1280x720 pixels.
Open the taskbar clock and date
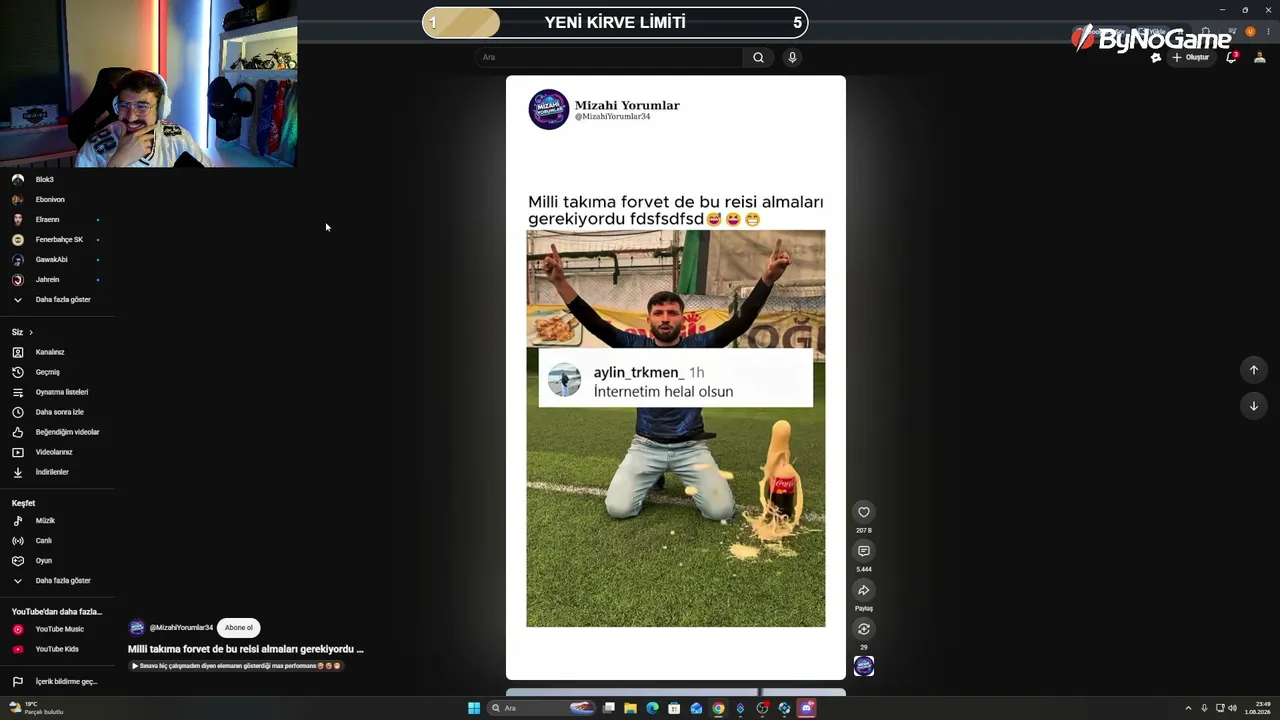point(1258,708)
